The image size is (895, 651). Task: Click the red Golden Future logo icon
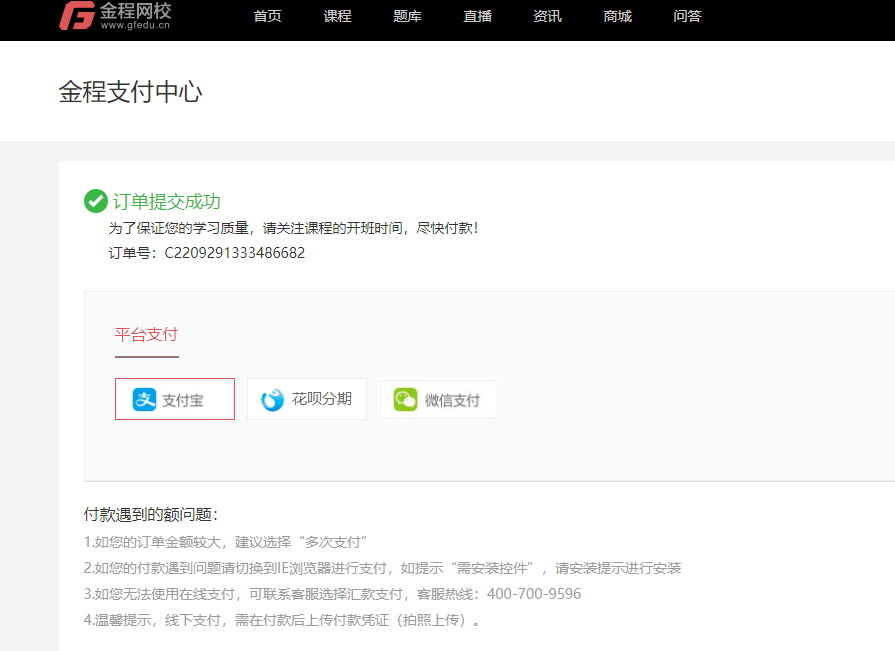[76, 16]
